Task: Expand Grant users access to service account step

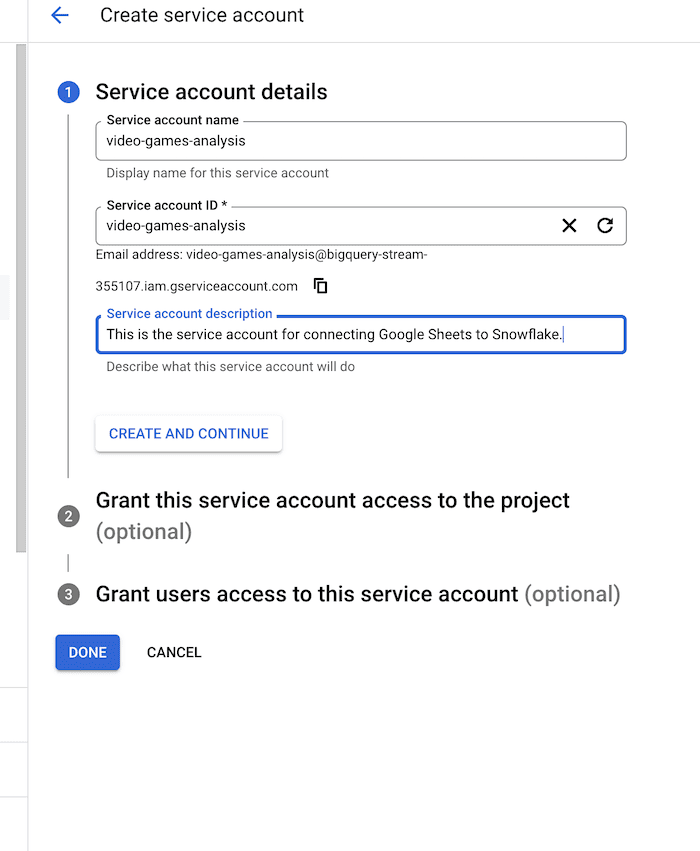Action: 306,594
